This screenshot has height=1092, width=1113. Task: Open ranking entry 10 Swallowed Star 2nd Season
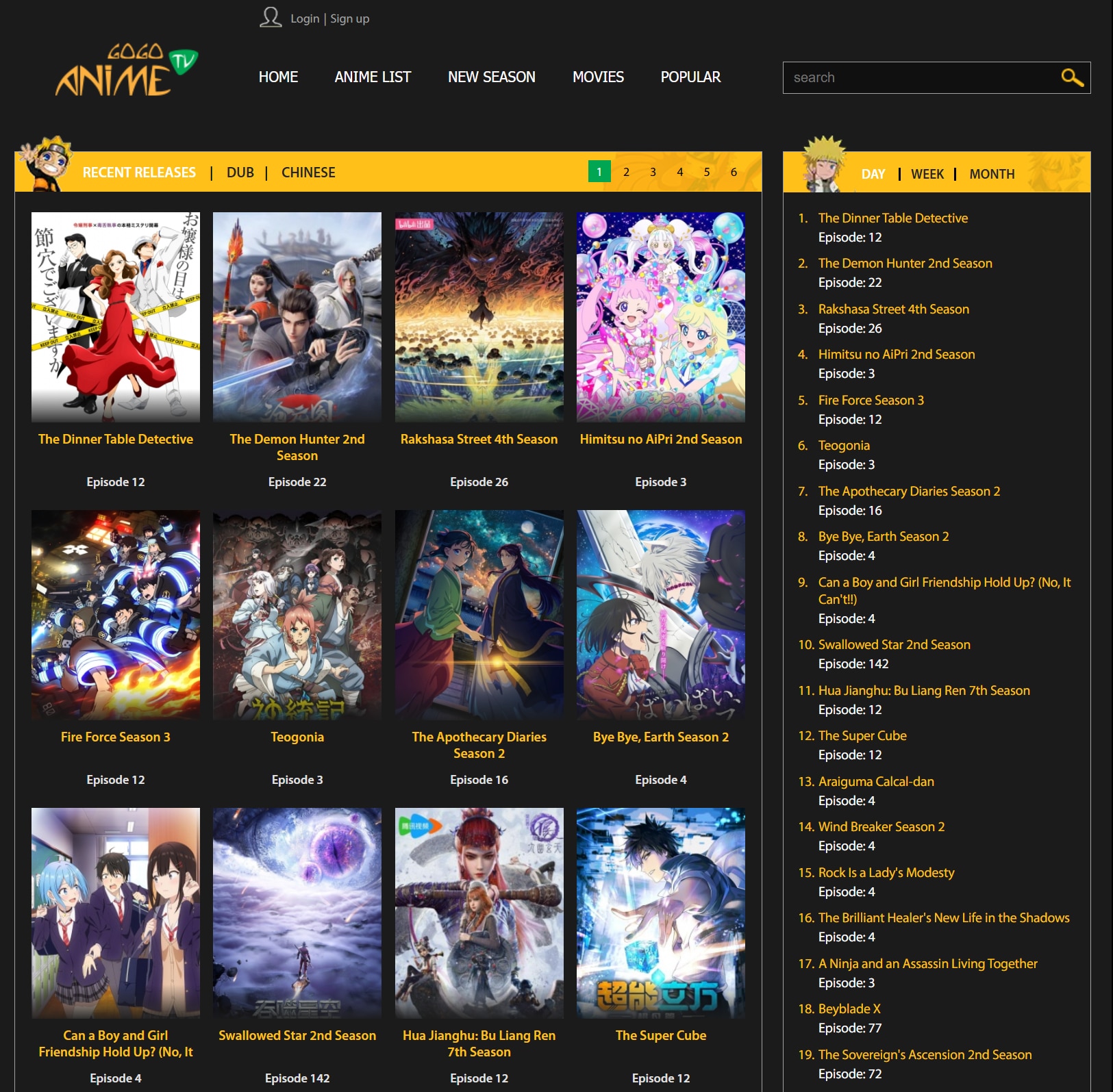[895, 644]
